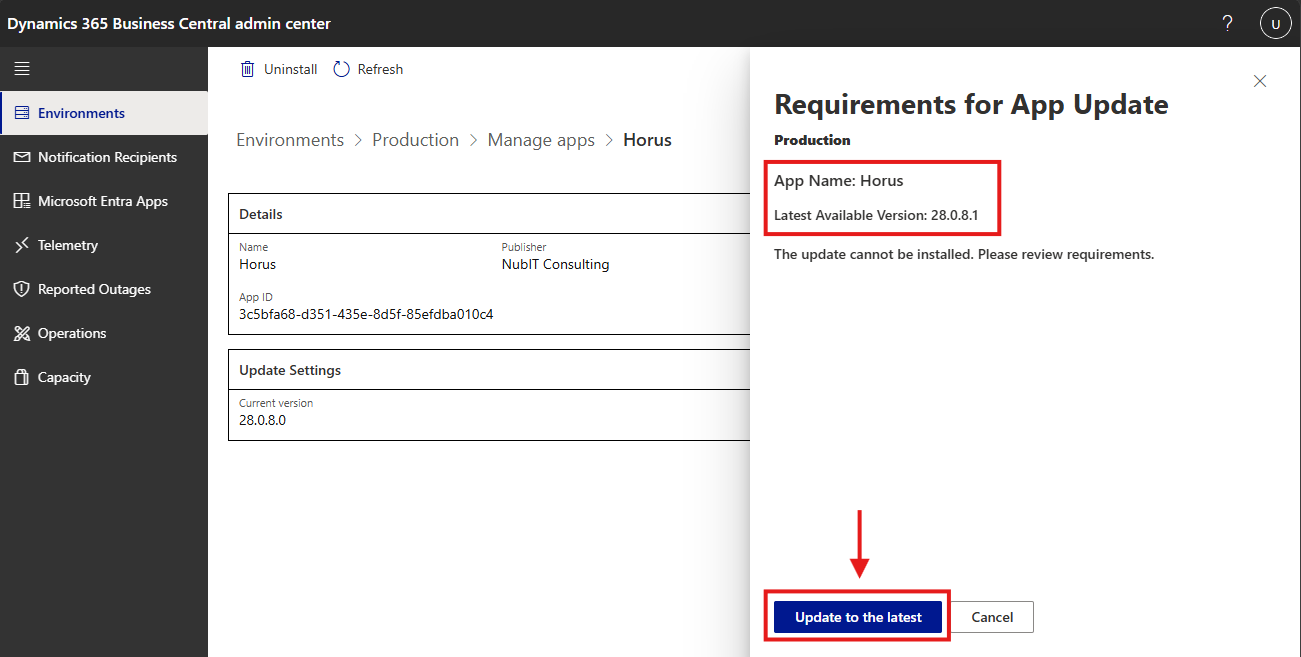Click the Dynamics 365 Business Central admin center title

[x=169, y=23]
